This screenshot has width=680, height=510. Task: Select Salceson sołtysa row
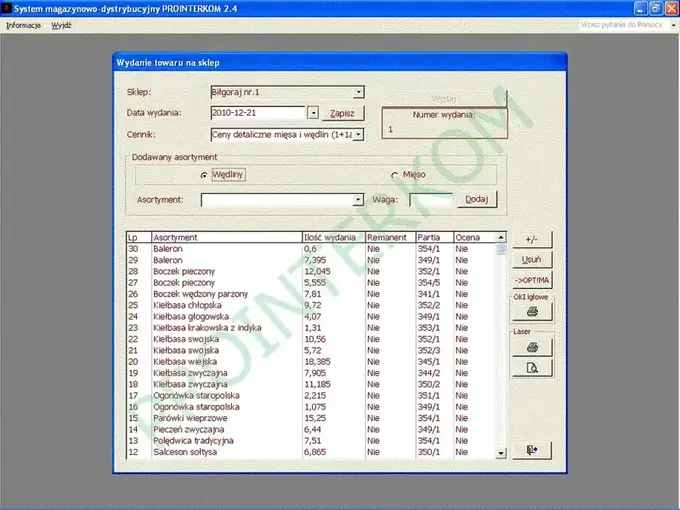coord(311,452)
